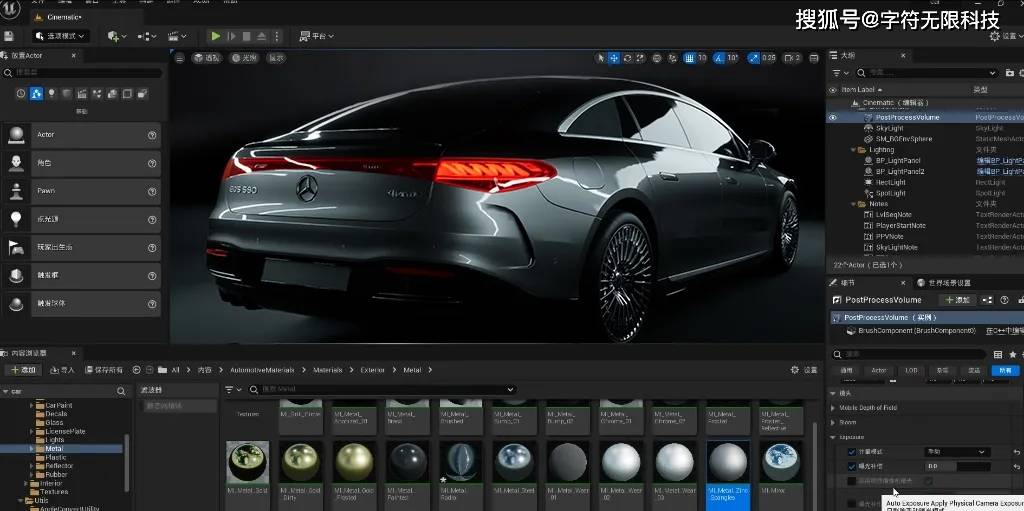Open the Cinematics clapperboard dropdown
This screenshot has height=511, width=1024.
(177, 36)
